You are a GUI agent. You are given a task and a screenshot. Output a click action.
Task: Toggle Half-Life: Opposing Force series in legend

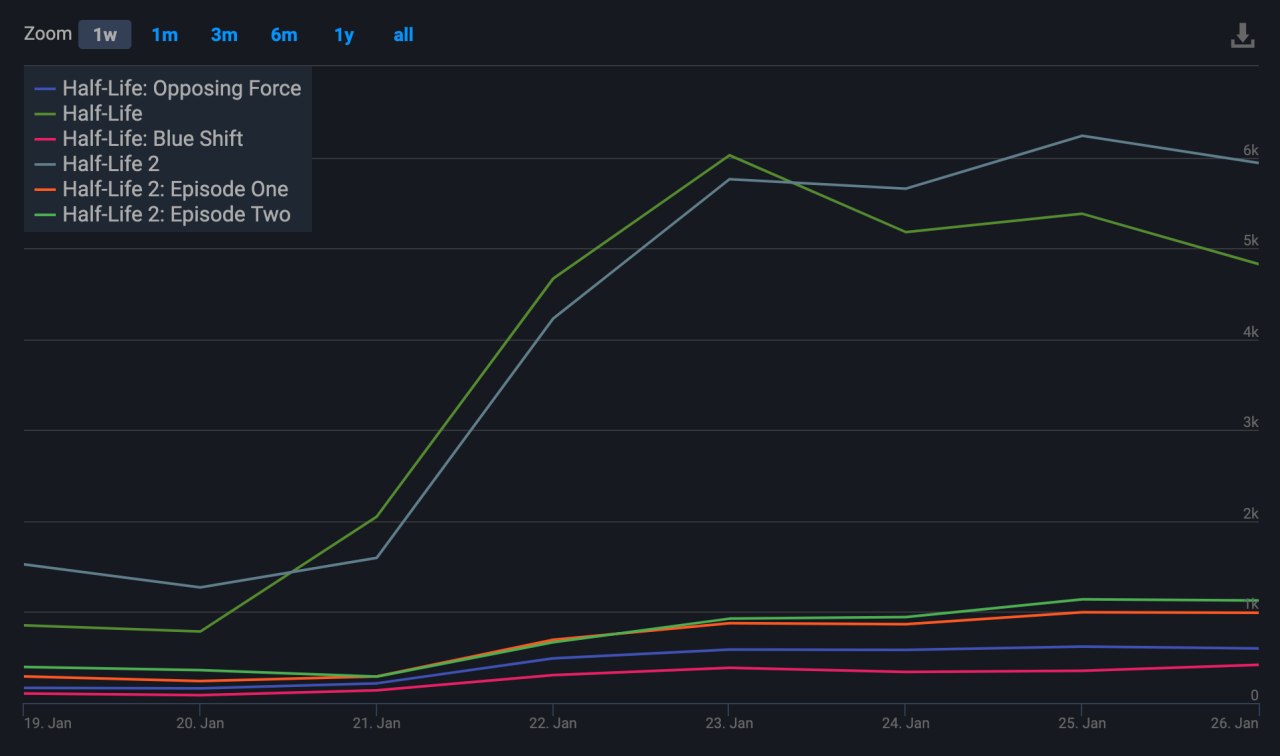[x=168, y=88]
